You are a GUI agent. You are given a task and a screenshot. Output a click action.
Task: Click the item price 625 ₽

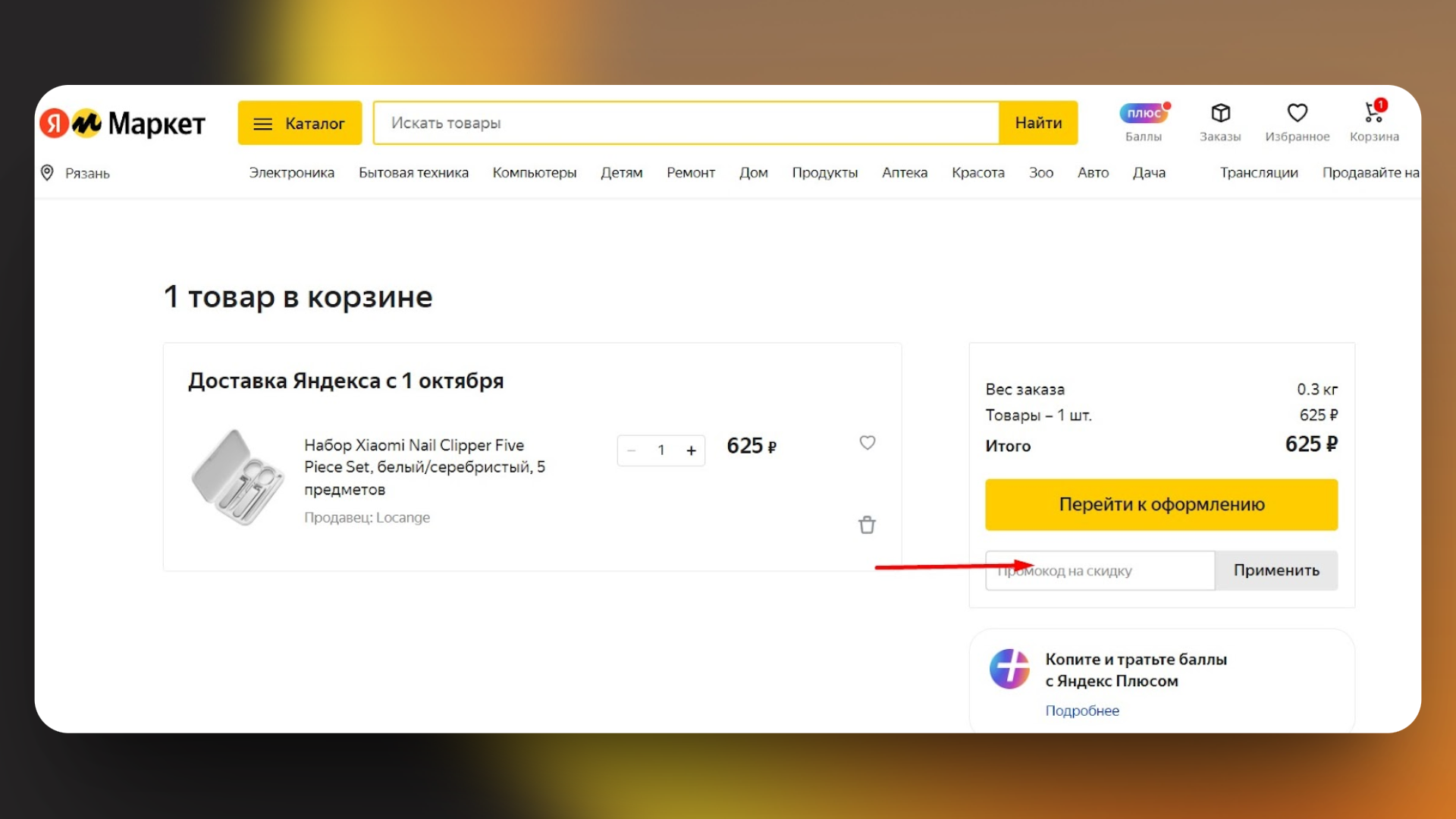tap(752, 446)
